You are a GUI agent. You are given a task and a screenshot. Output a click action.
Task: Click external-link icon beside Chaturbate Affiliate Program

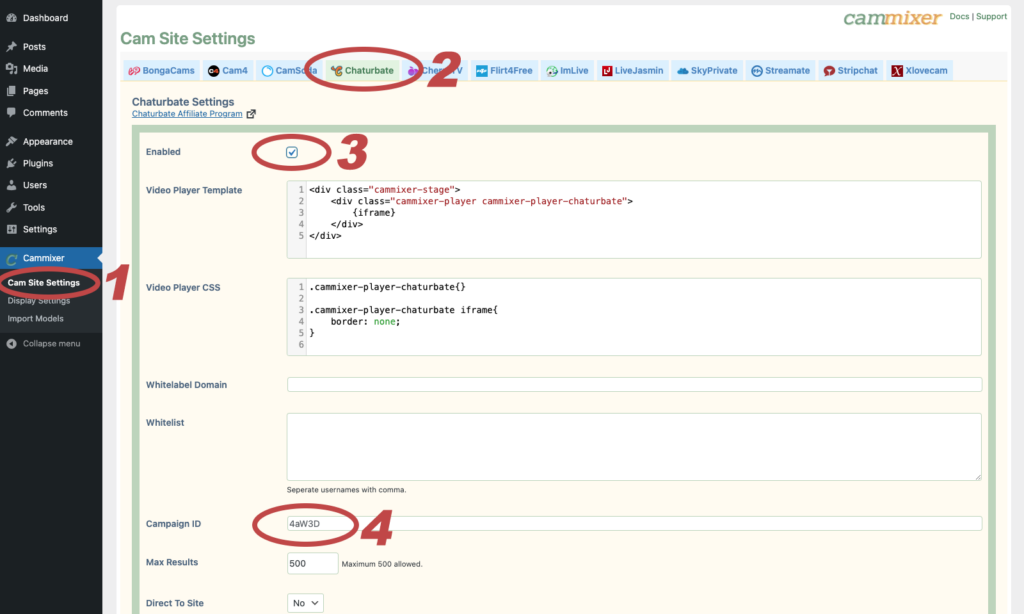click(x=251, y=114)
